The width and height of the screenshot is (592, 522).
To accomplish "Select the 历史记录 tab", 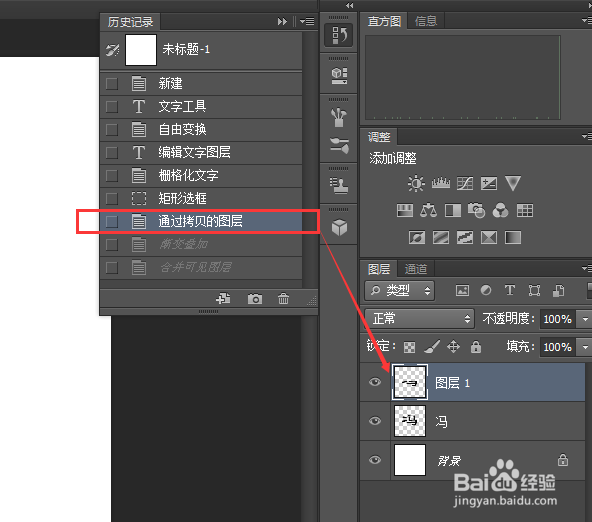I will [x=130, y=22].
